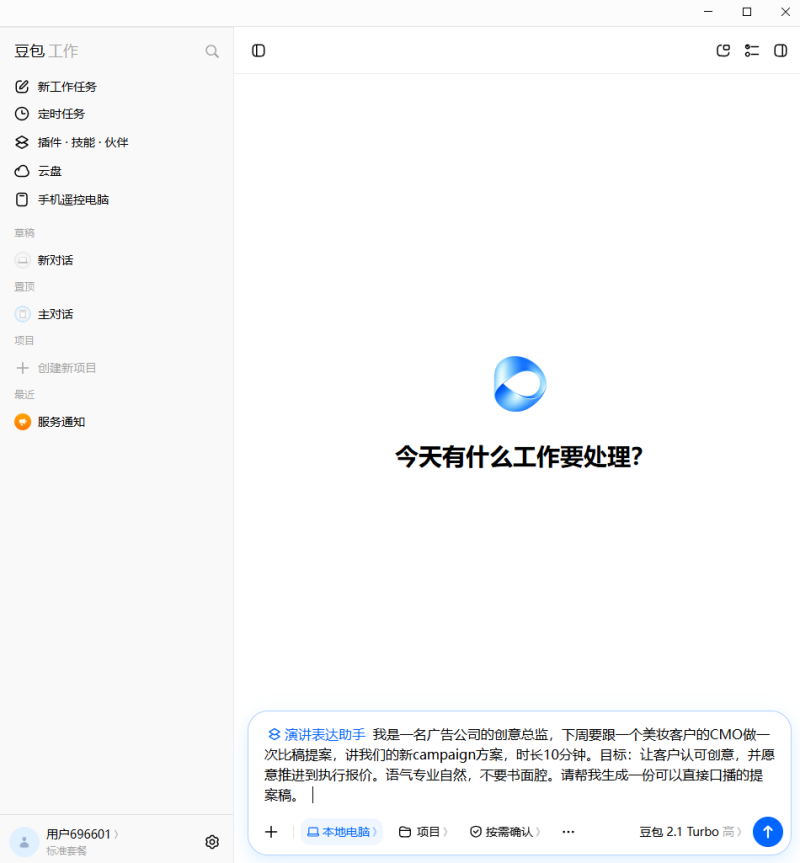The width and height of the screenshot is (800, 863).
Task: Expand user 用户696601 account menu
Action: 82,834
